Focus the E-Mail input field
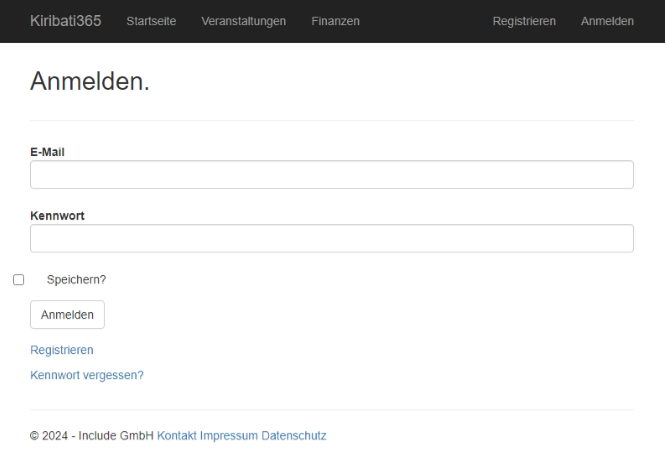Viewport: 666px width, 464px height. click(331, 175)
